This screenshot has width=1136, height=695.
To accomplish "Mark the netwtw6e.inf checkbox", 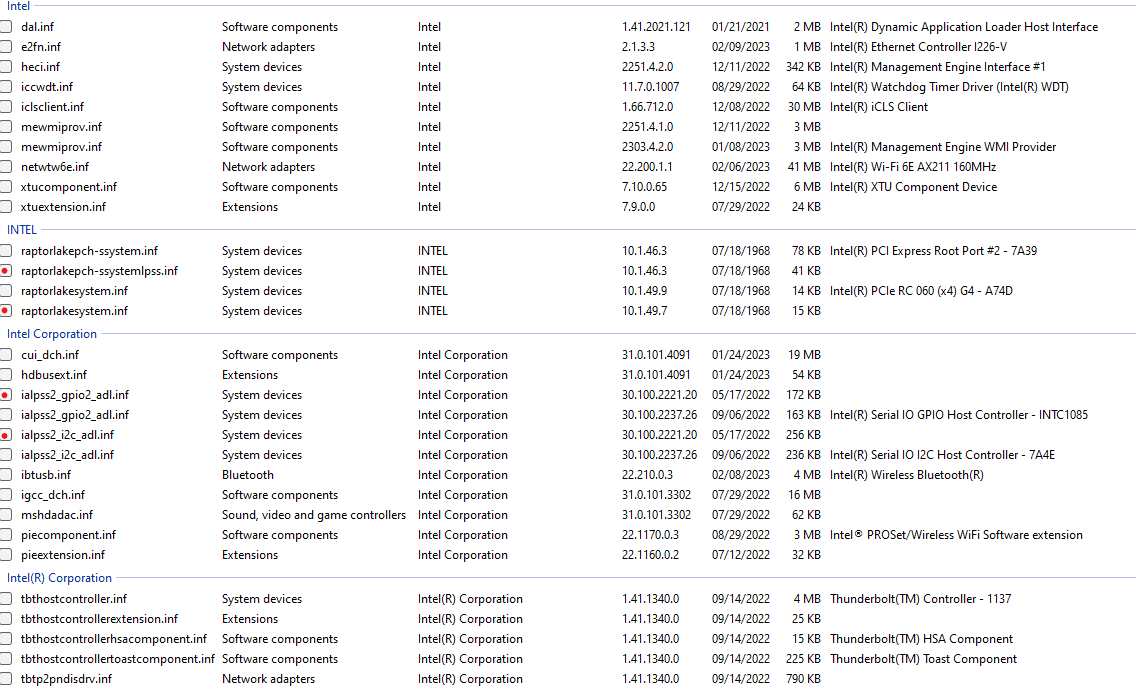I will (6, 167).
